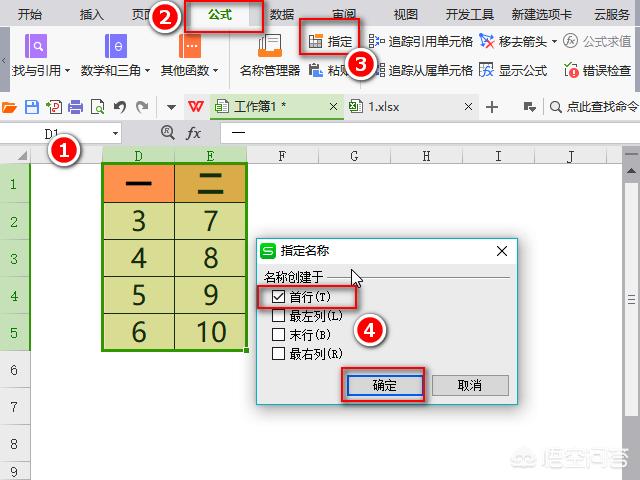
Task: Select row header 8
Action: point(15,444)
